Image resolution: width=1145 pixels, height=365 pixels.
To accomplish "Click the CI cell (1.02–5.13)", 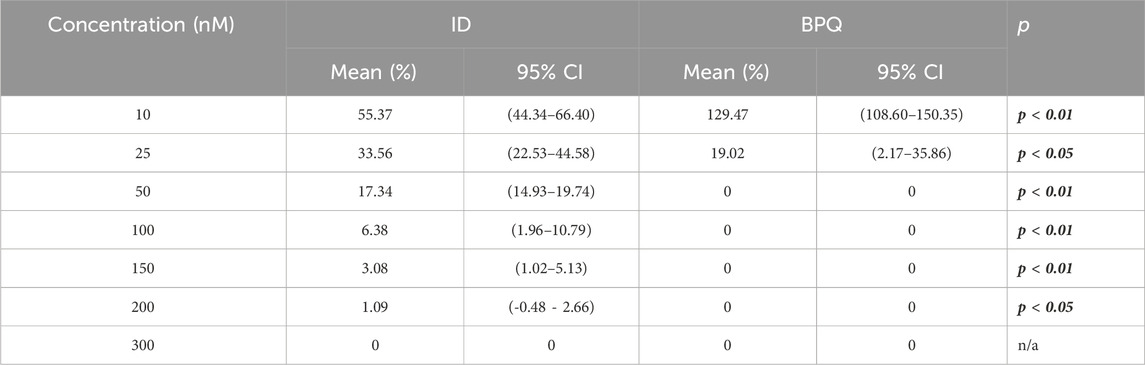I will (x=551, y=269).
